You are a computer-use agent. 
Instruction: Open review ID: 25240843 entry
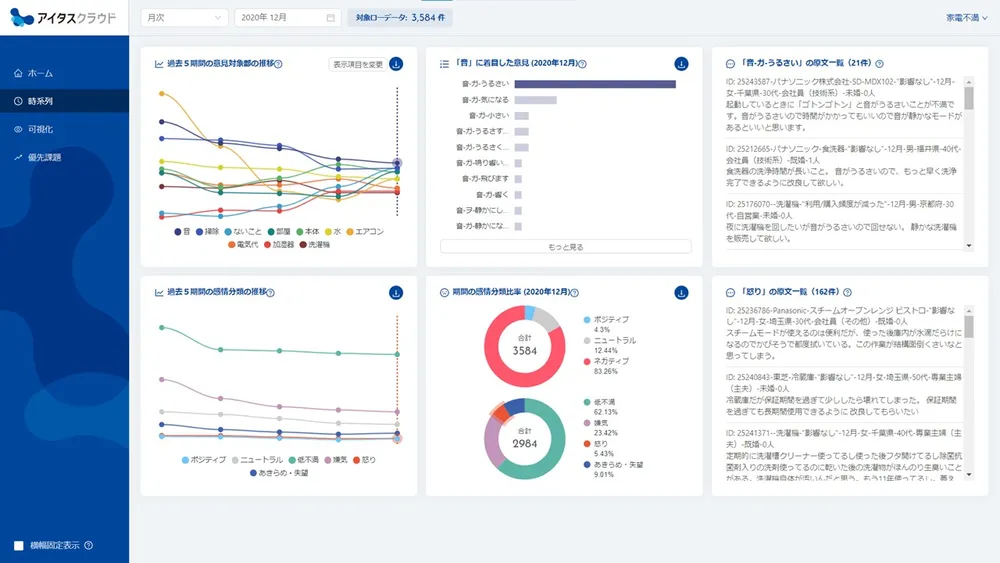click(x=843, y=394)
